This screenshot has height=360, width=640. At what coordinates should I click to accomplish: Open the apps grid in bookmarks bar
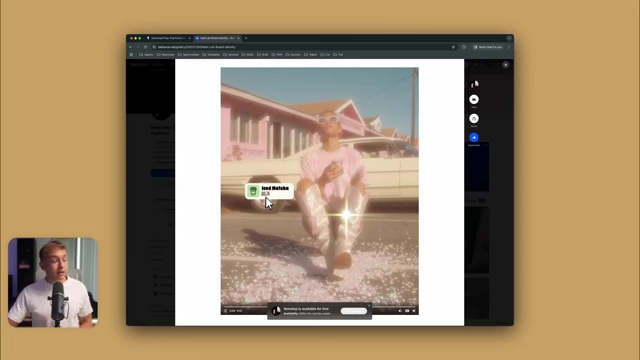(131, 54)
